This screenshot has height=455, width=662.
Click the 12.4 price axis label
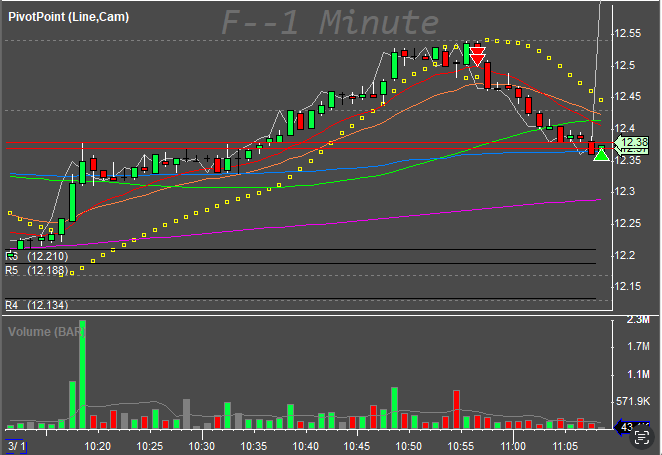pos(625,128)
